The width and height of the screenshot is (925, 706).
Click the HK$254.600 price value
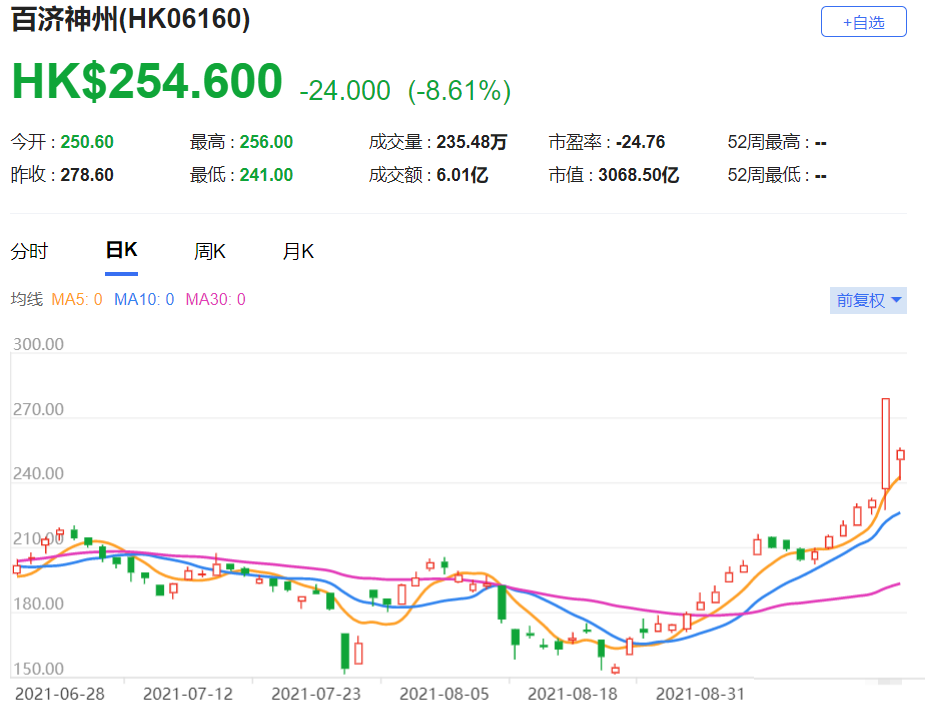tap(147, 81)
